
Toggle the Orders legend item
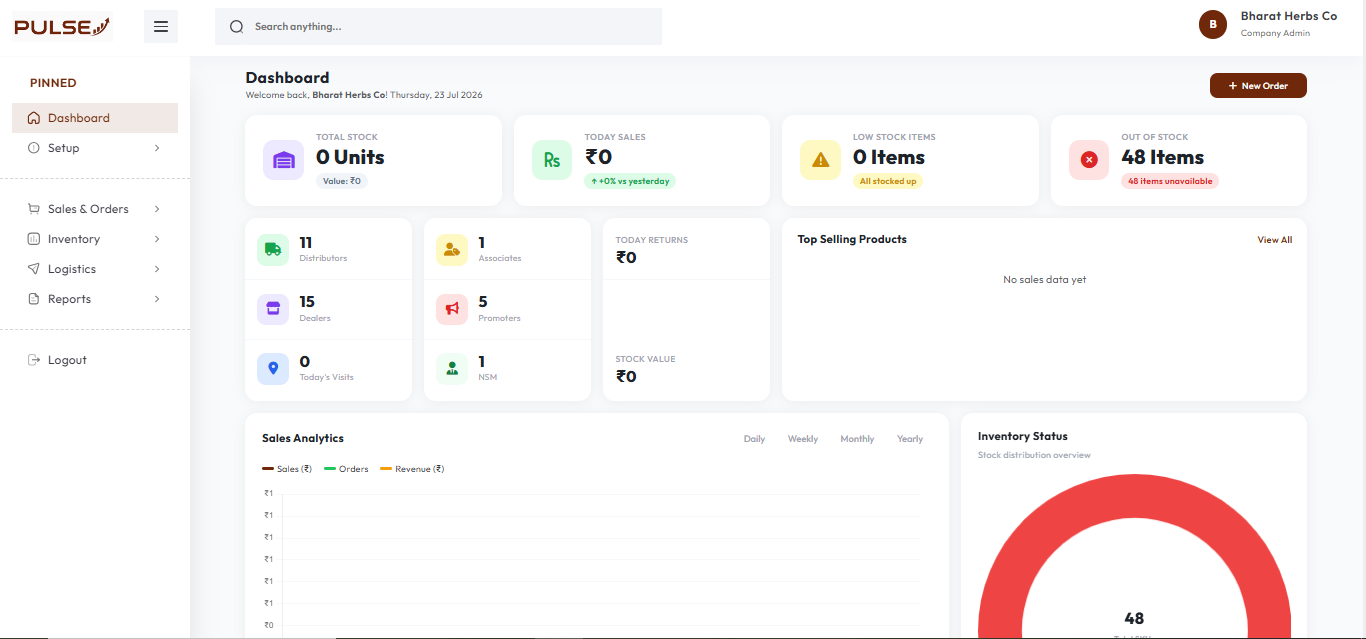coord(346,469)
